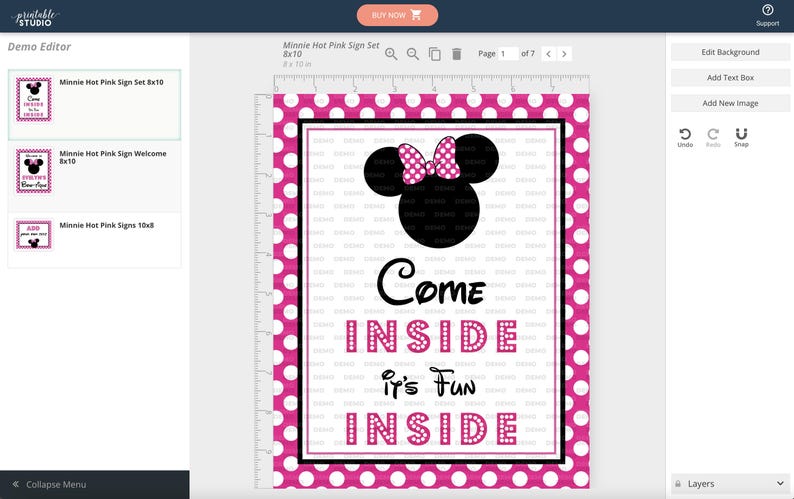
Task: Select the first pink INSIDE text on canvas
Action: coord(431,336)
